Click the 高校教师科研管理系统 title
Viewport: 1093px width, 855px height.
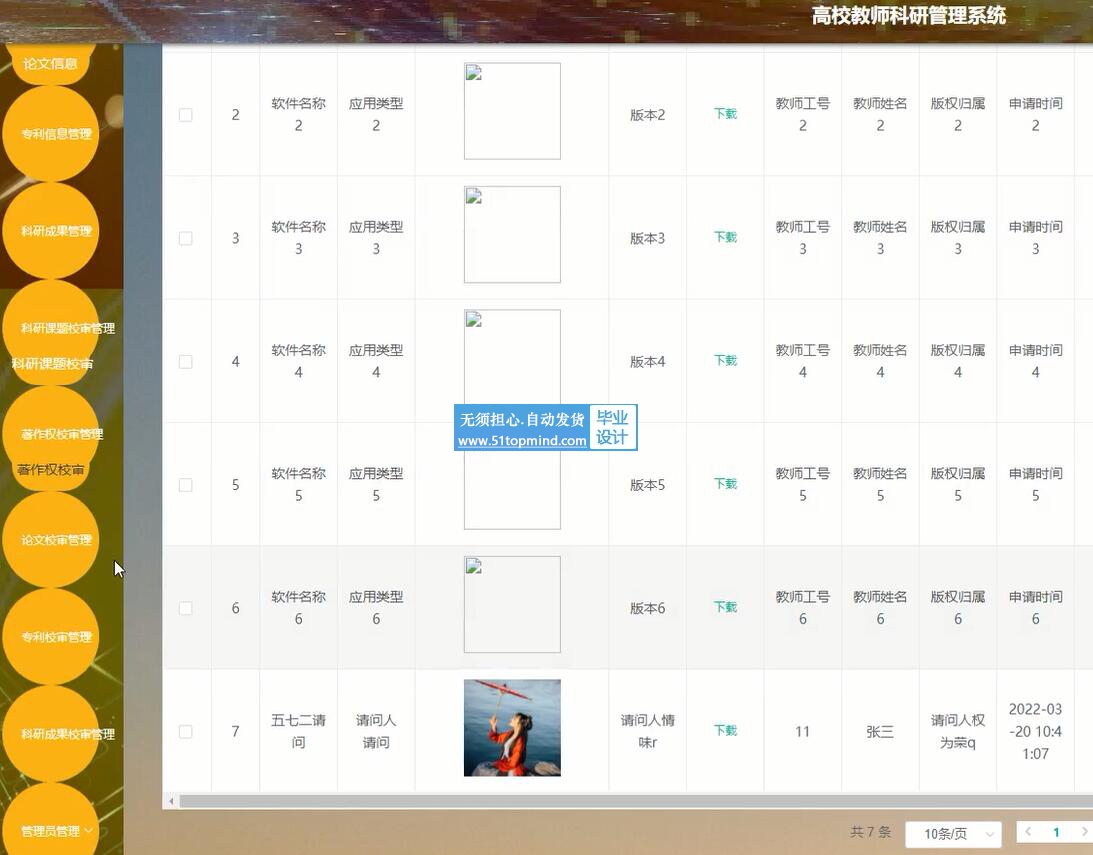pos(908,15)
